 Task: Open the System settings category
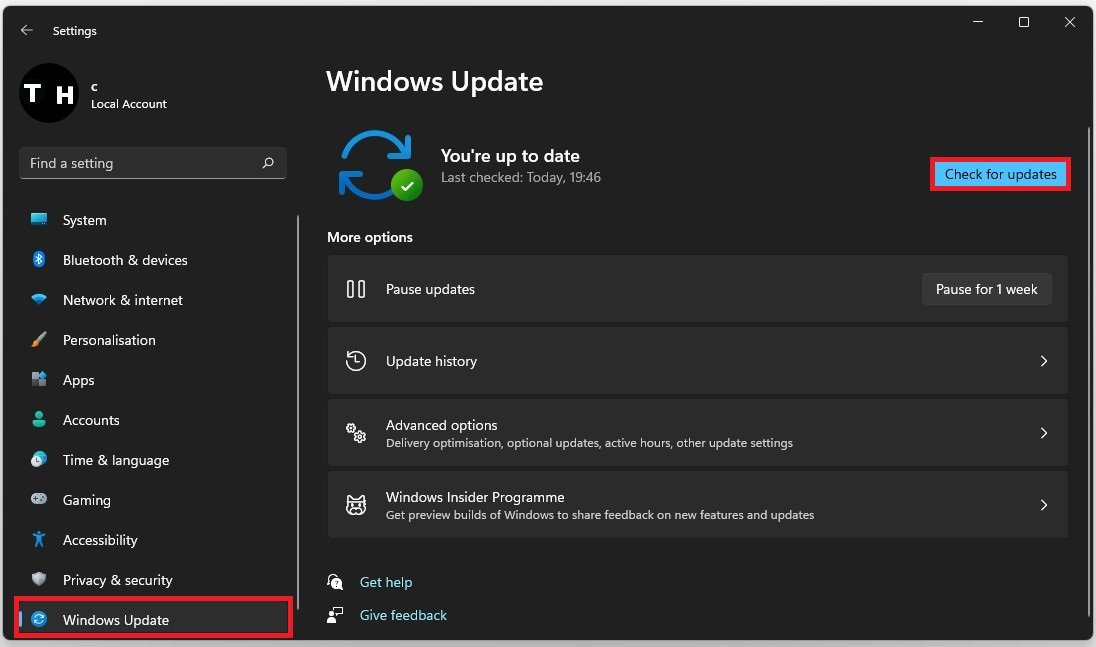pyautogui.click(x=84, y=220)
